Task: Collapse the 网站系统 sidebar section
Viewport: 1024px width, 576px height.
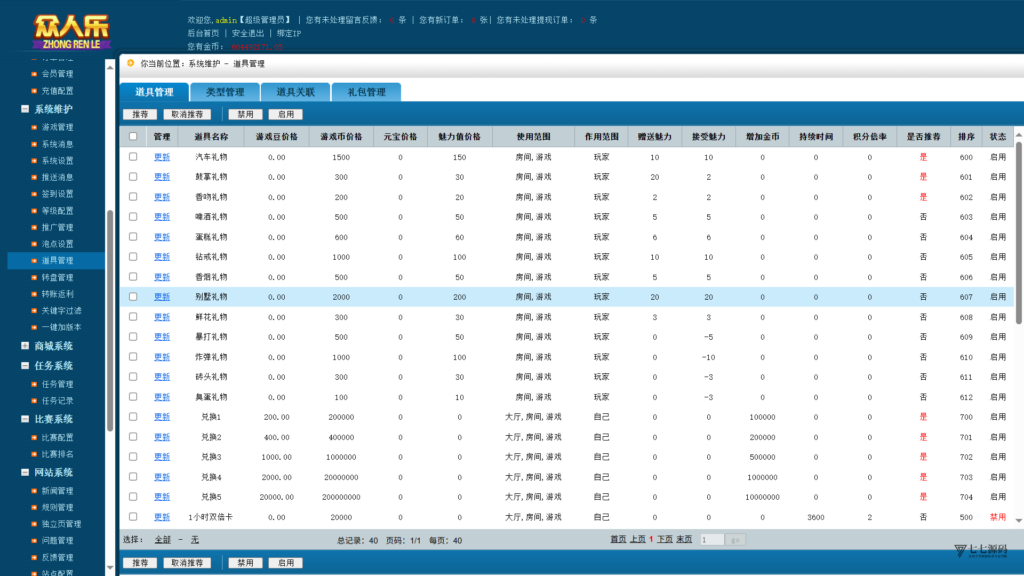Action: [x=25, y=472]
